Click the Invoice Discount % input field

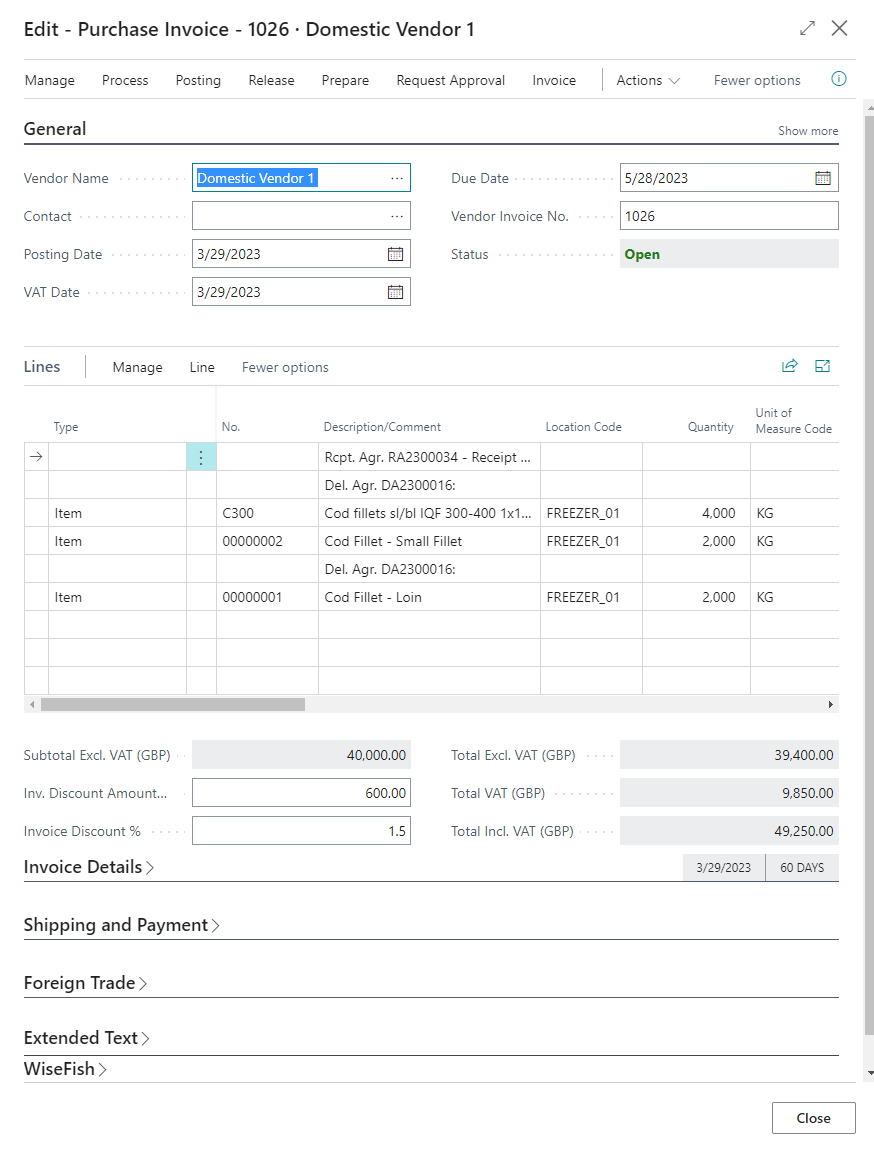click(301, 831)
